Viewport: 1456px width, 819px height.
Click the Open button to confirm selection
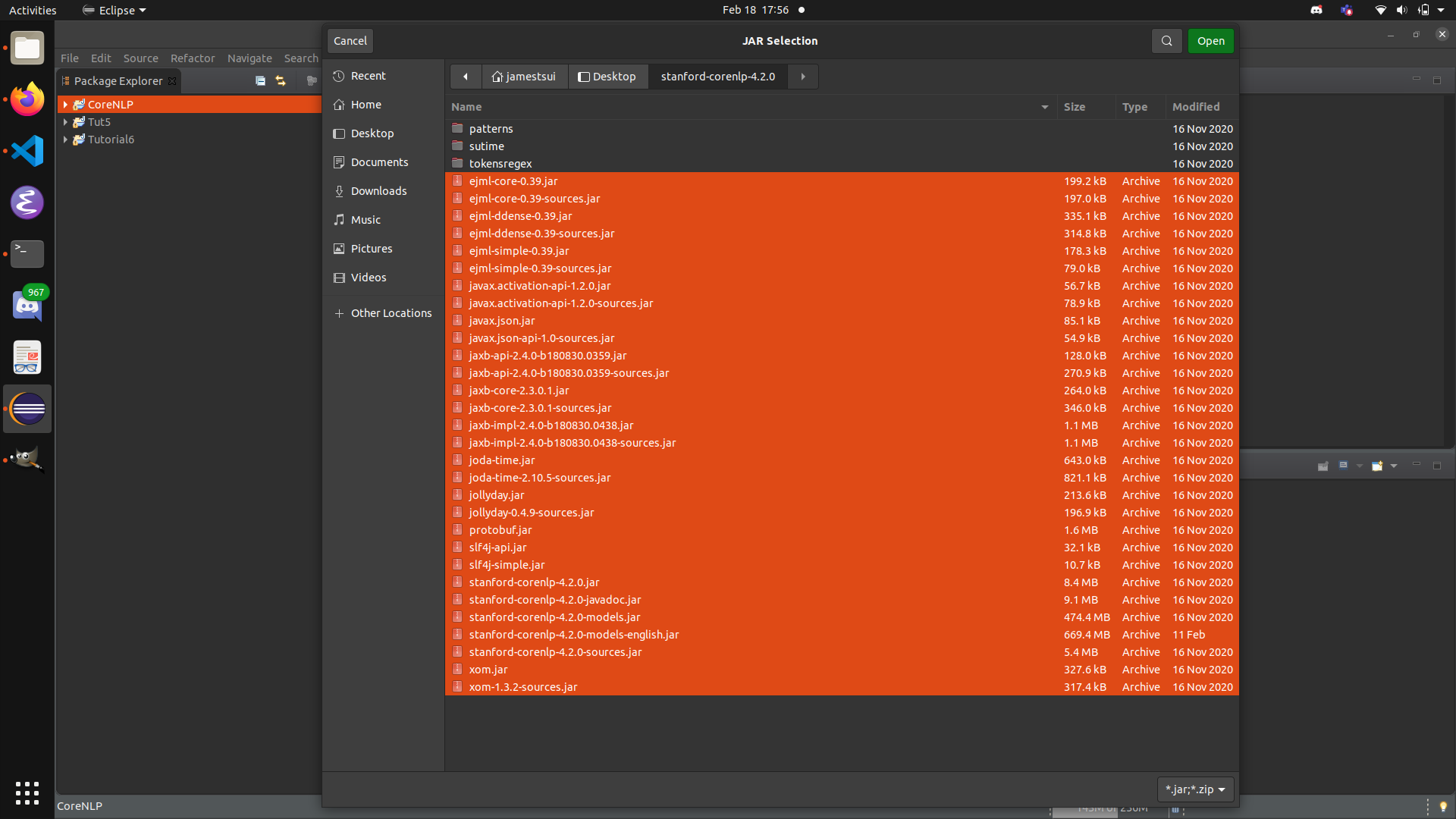1210,41
